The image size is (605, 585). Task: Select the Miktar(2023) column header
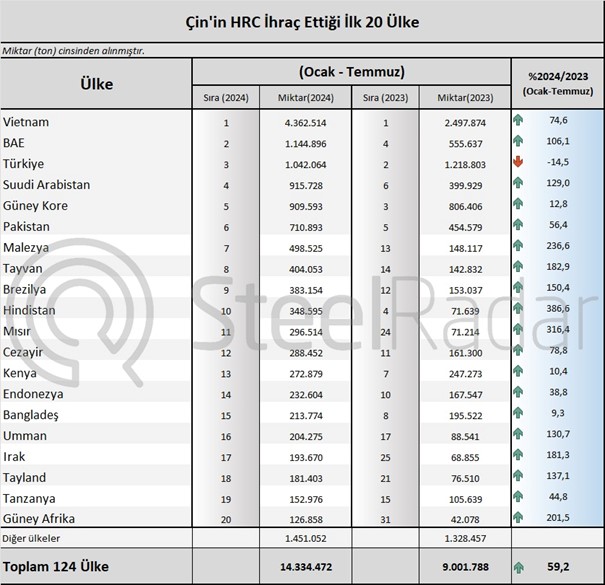pos(465,98)
